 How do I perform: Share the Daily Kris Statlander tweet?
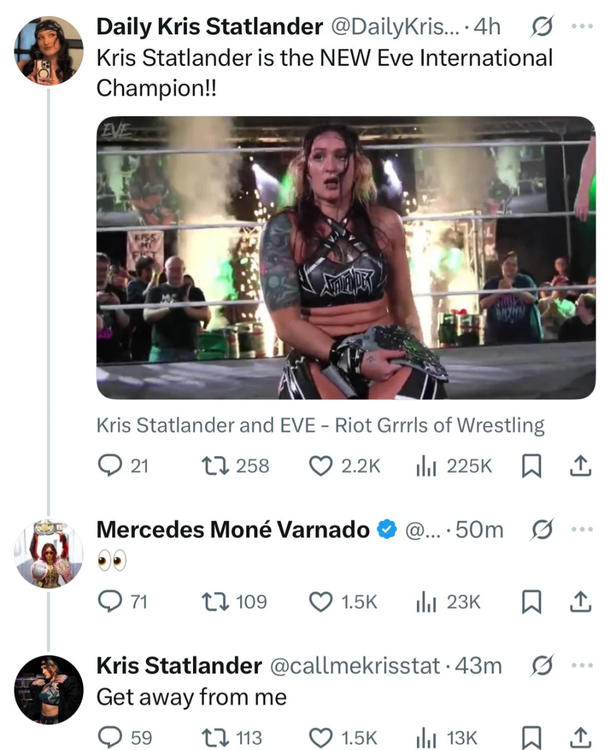coord(579,466)
